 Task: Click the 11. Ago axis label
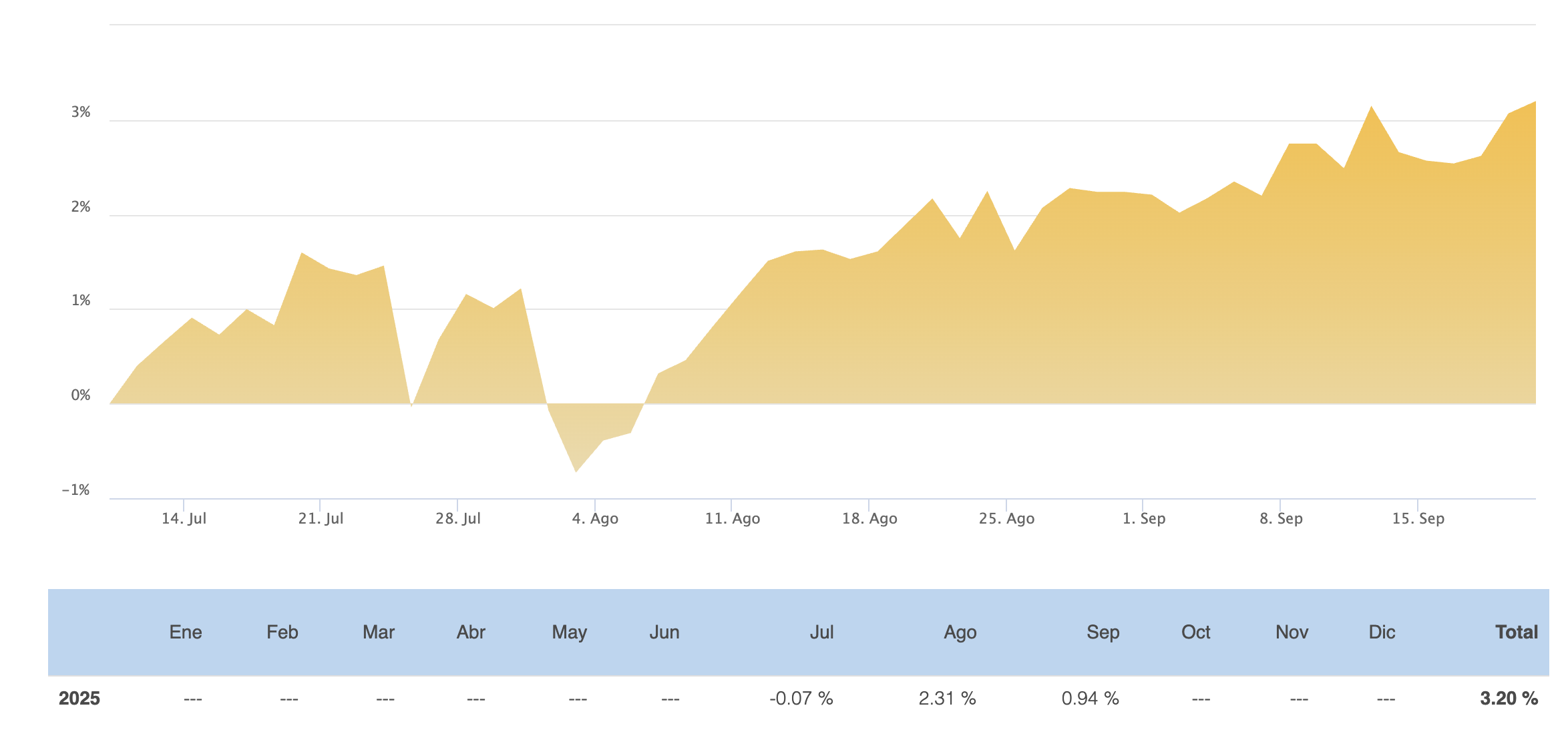point(733,518)
